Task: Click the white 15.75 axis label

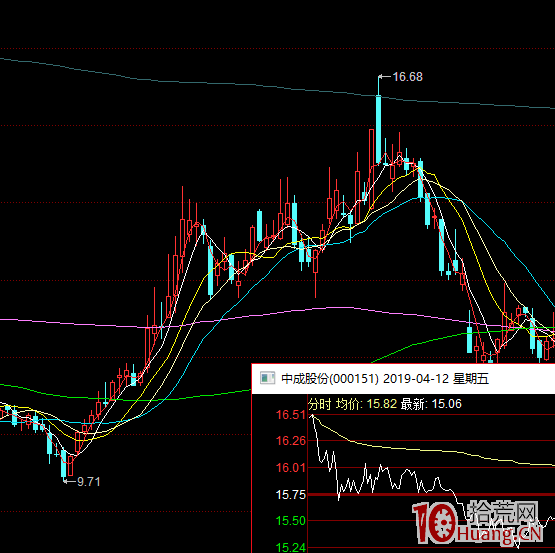Action: (290, 495)
